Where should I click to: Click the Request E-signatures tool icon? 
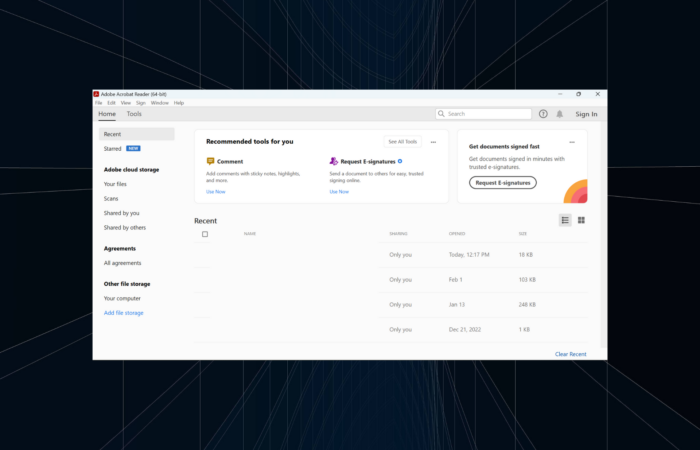[x=333, y=161]
